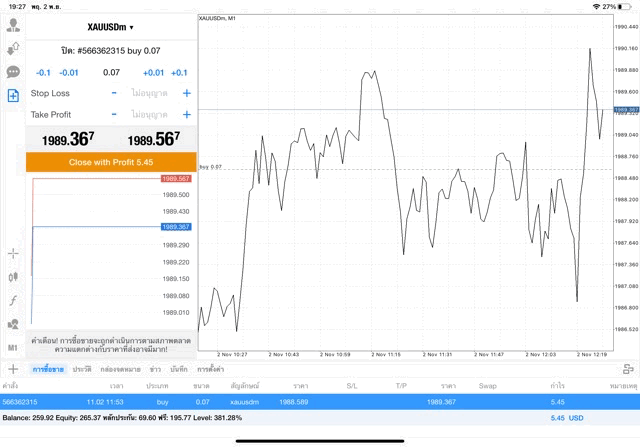
Task: Sort by the สัญลักษณ์ column header
Action: pos(245,386)
